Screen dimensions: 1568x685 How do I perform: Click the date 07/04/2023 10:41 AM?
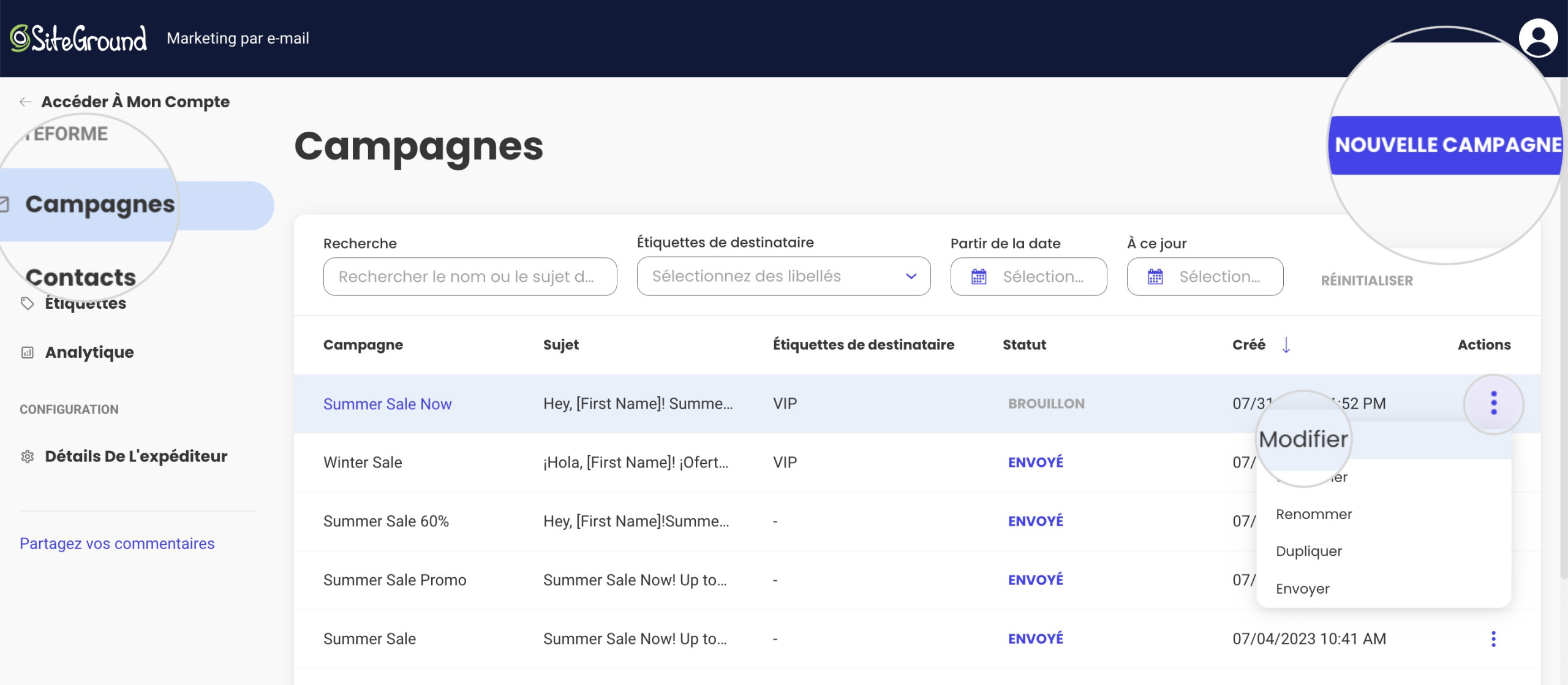coord(1309,639)
